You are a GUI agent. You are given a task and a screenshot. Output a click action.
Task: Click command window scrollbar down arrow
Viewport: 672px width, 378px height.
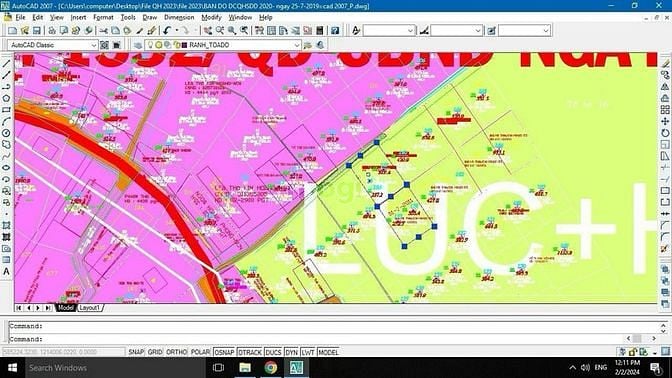663,331
